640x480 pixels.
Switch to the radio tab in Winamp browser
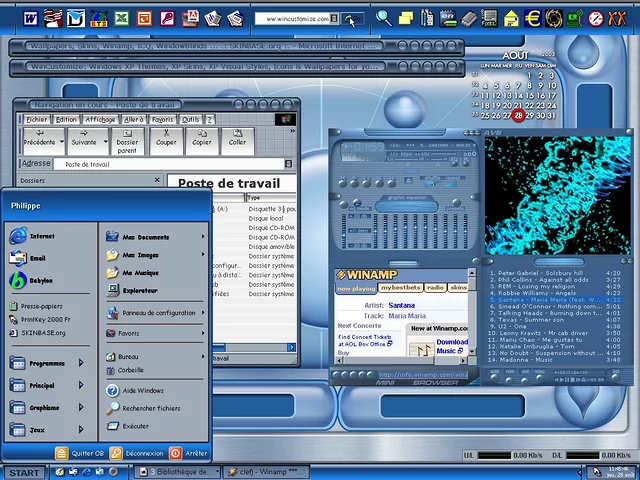click(x=435, y=288)
